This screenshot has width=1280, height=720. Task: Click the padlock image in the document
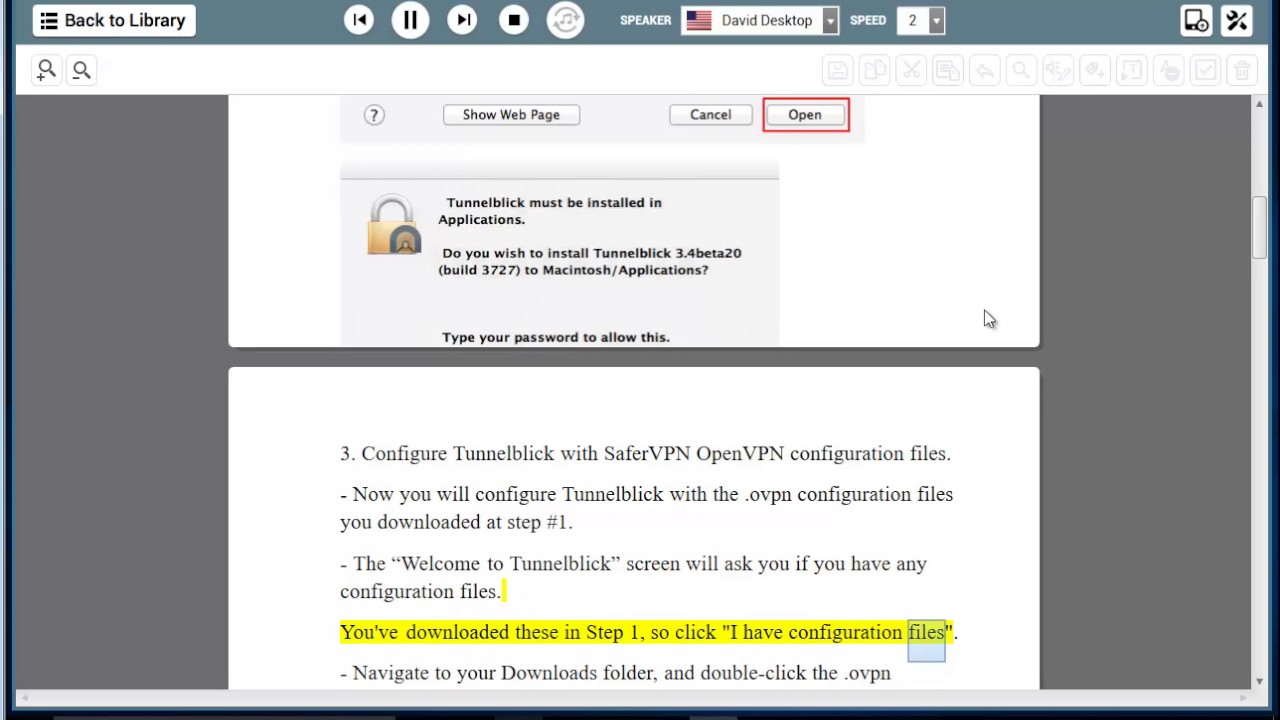click(x=394, y=224)
